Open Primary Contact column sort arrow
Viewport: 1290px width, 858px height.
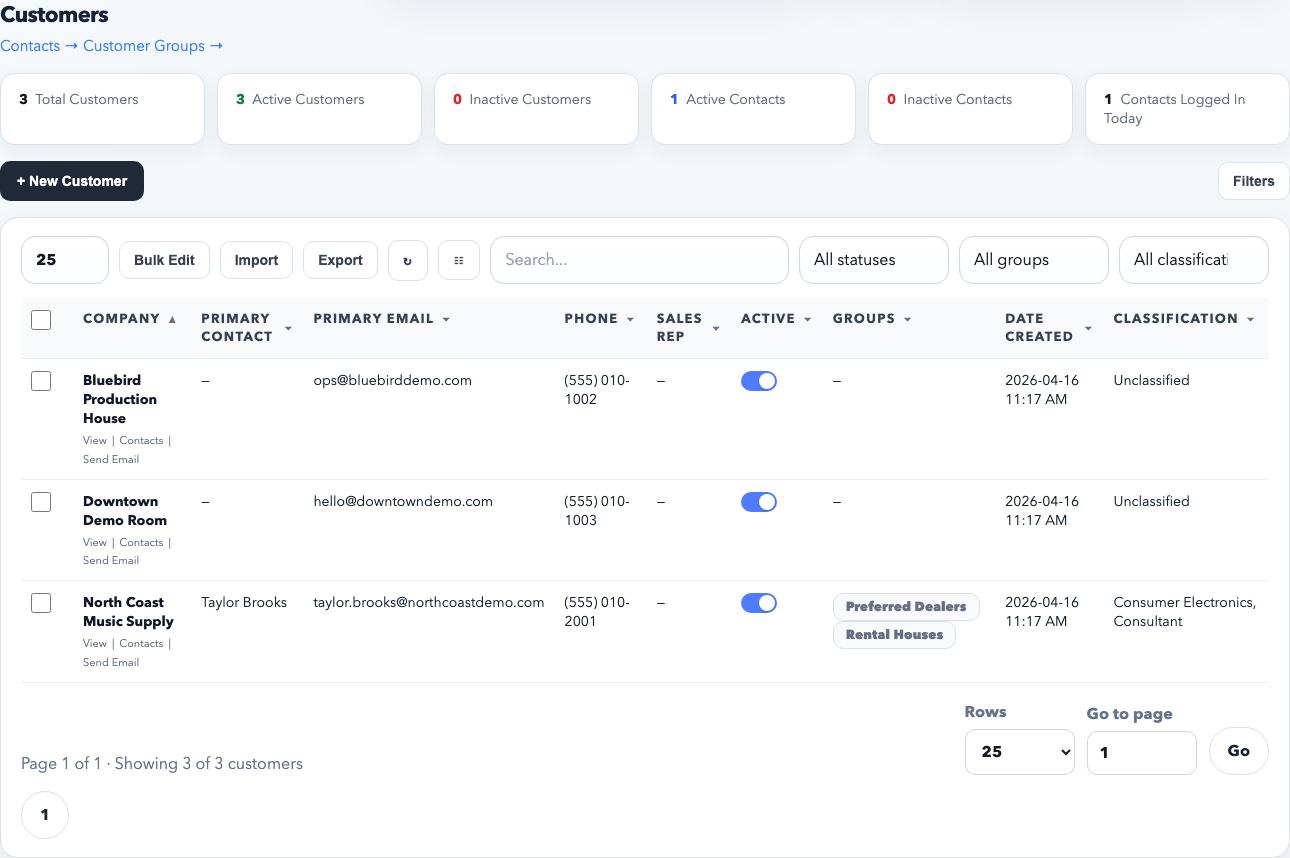point(289,328)
